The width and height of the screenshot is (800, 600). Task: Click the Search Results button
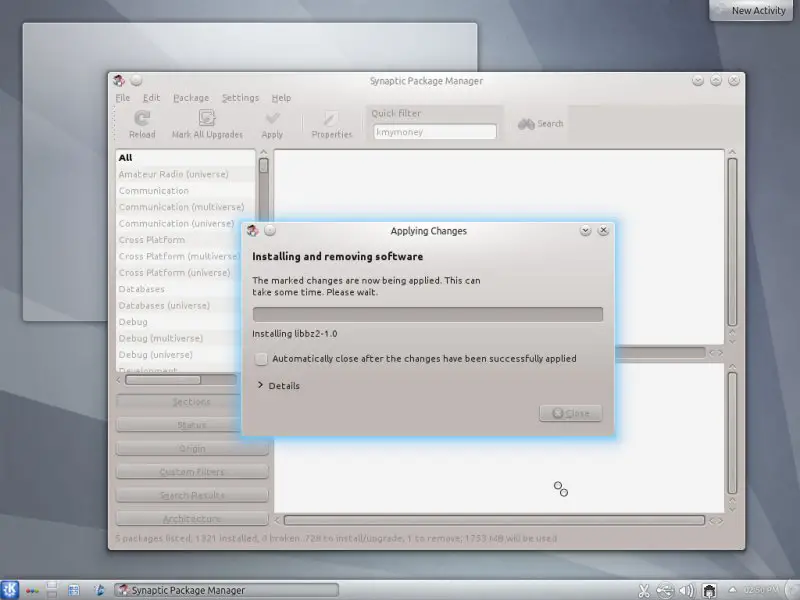point(192,495)
